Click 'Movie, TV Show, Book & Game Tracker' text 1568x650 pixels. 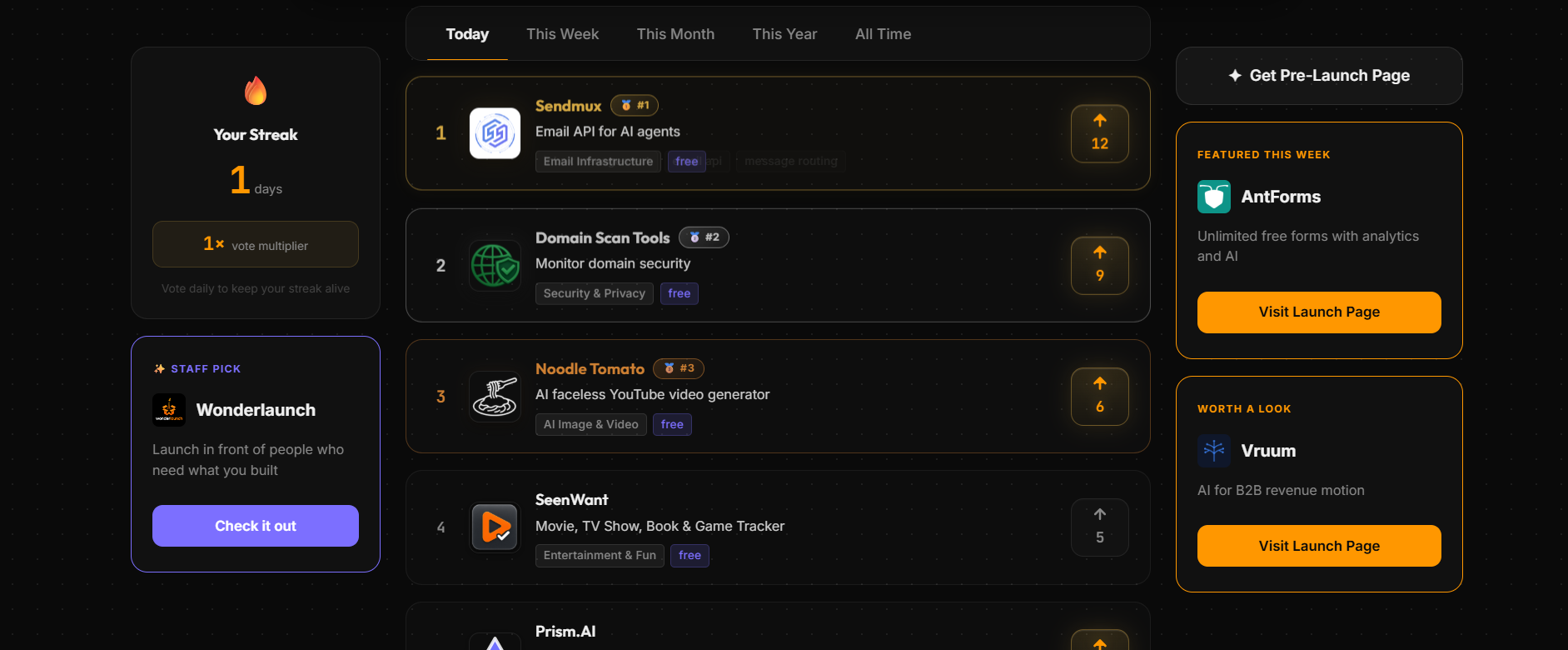[x=660, y=526]
